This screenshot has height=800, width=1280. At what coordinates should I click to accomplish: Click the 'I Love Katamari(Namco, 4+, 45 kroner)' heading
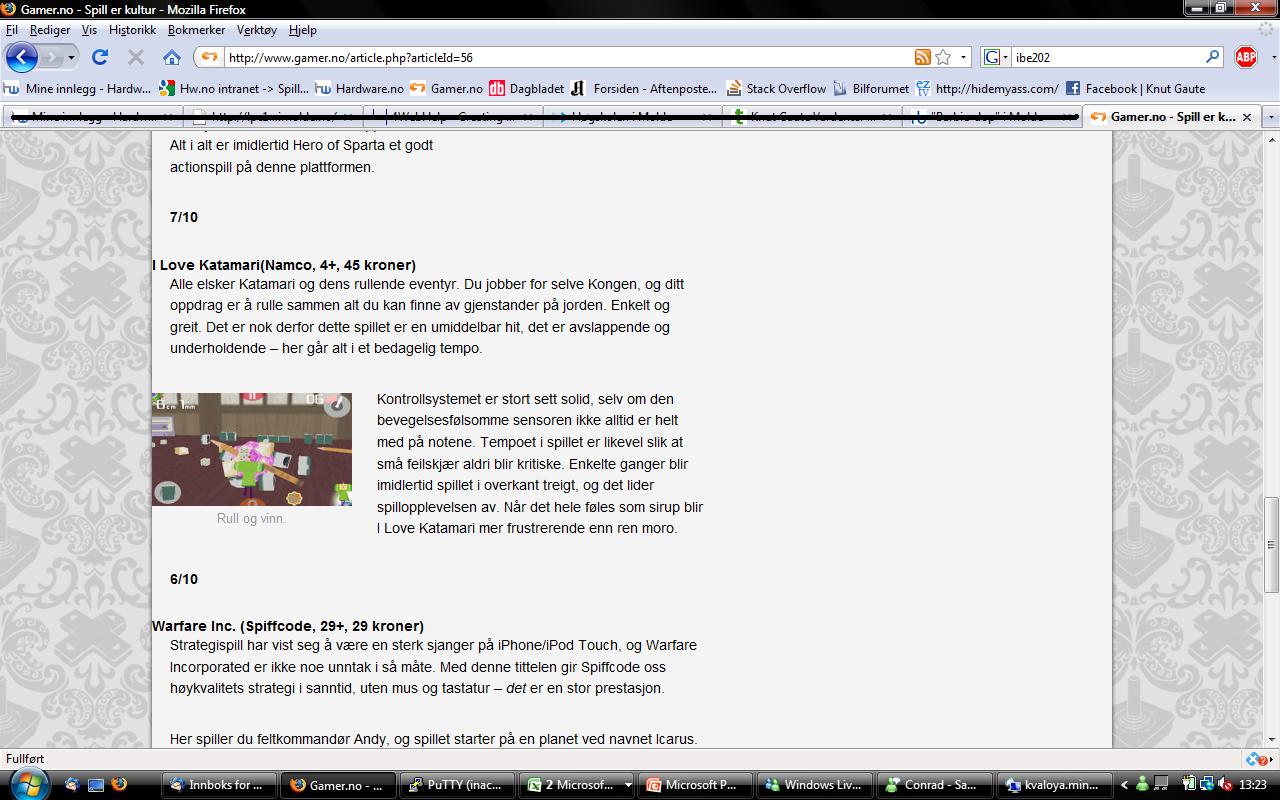284,265
